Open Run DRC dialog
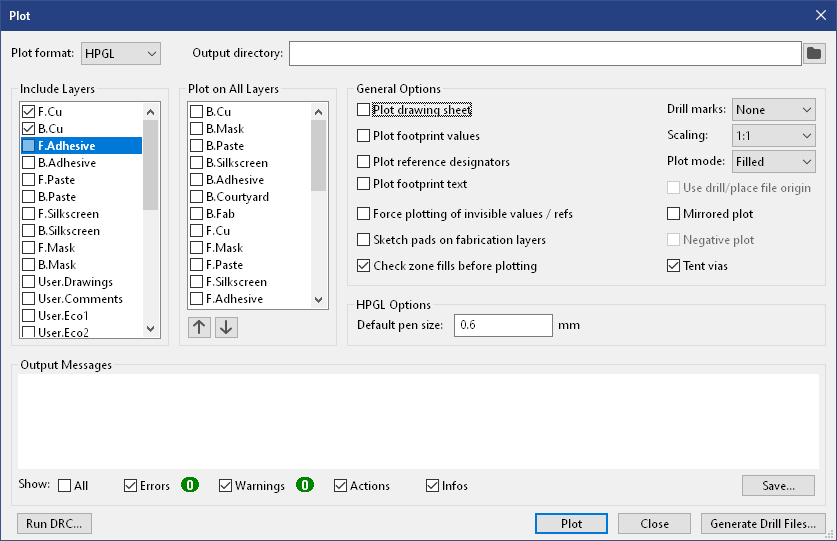 pyautogui.click(x=54, y=524)
